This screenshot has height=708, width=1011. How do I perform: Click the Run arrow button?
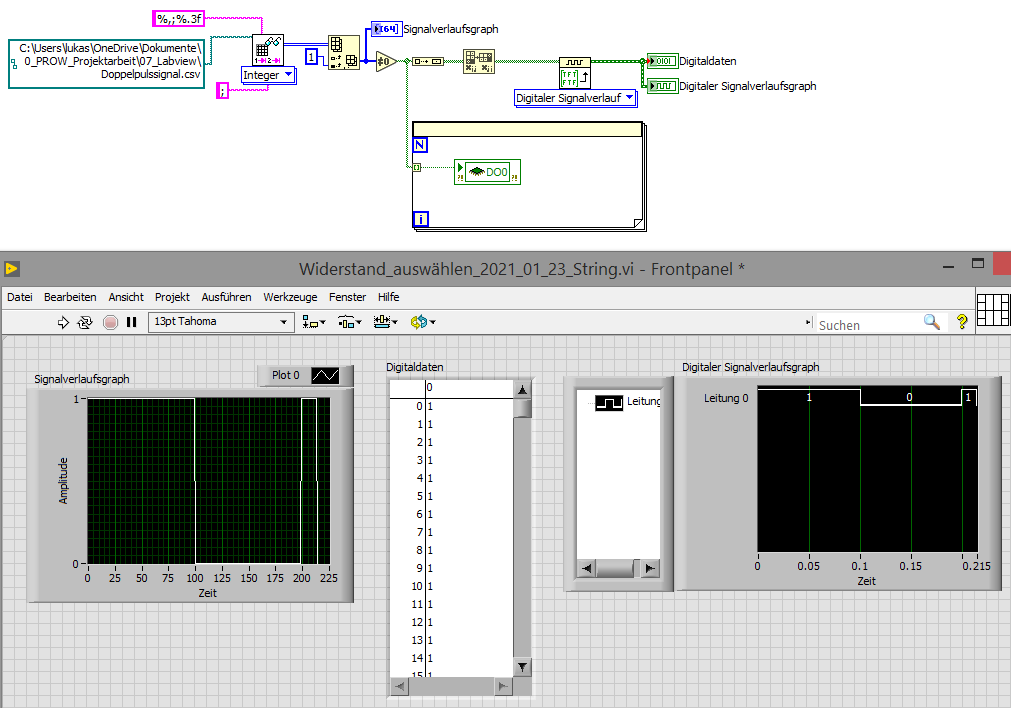tap(63, 322)
